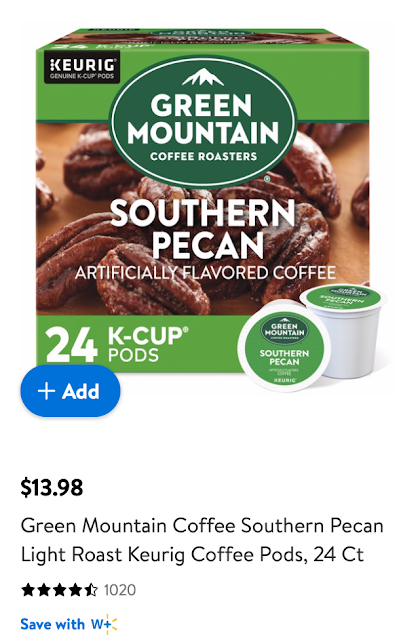Click the middle star of the rating
The height and width of the screenshot is (640, 401).
tap(60, 590)
